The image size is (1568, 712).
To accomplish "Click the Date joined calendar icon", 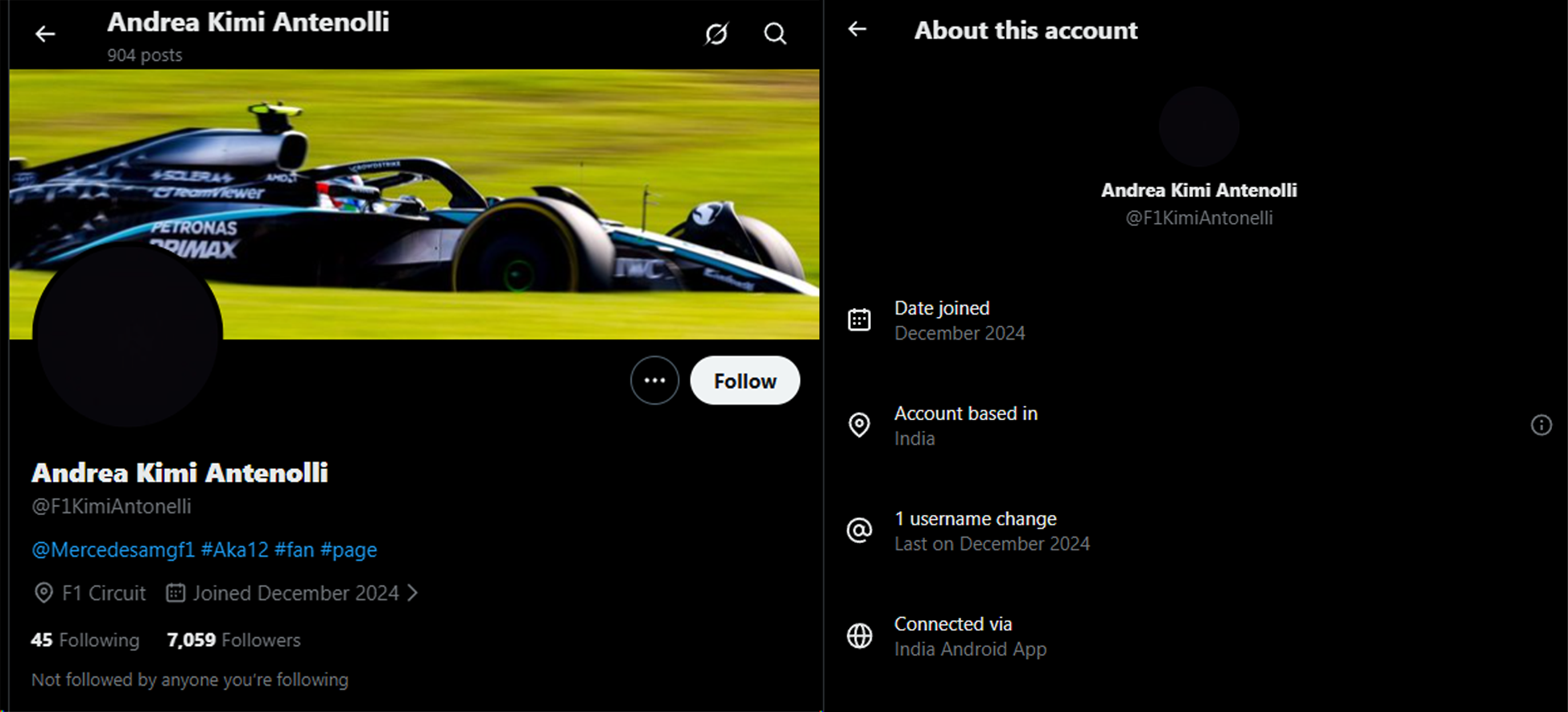I will (x=859, y=319).
